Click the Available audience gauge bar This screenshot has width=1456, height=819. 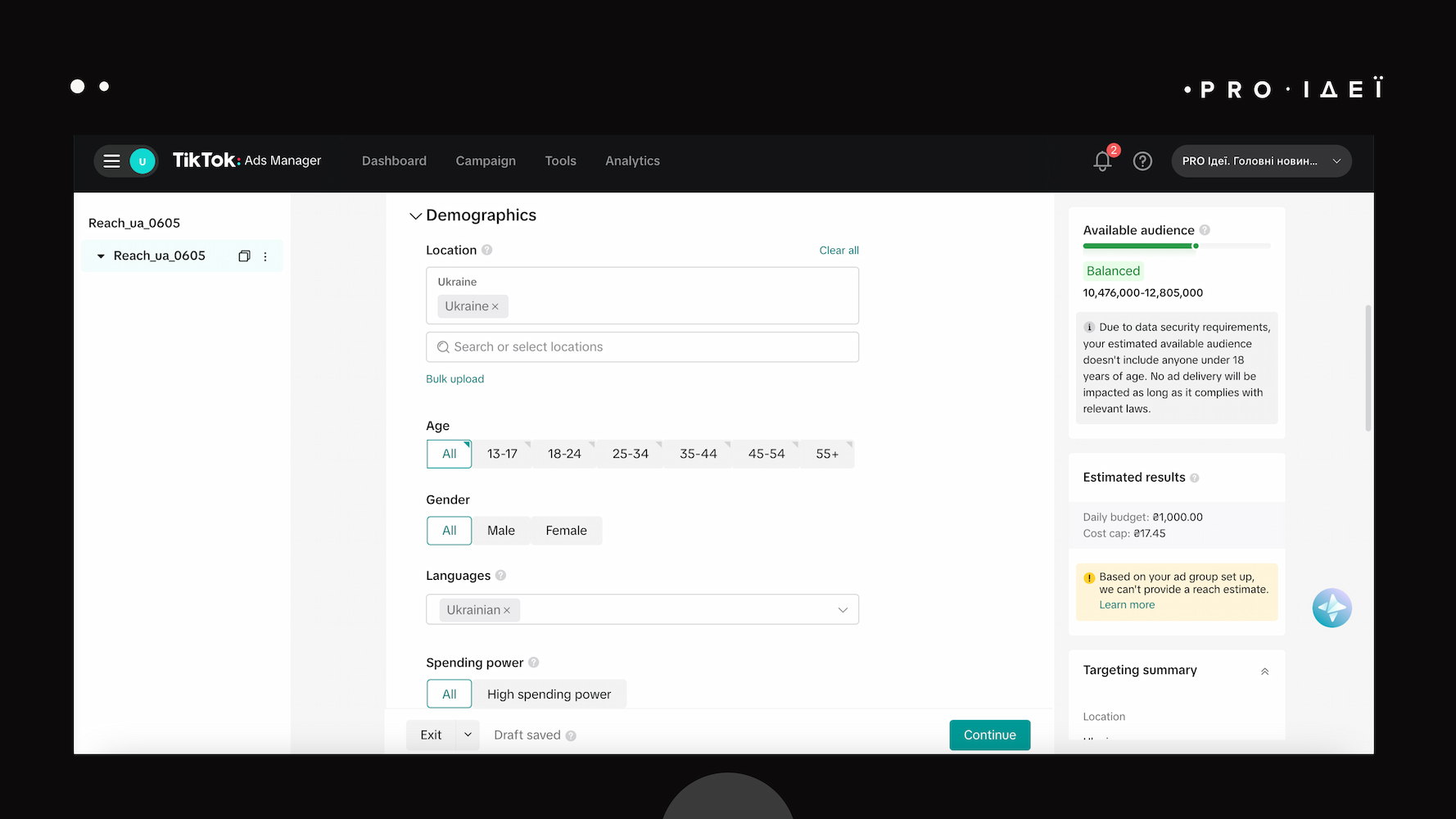pyautogui.click(x=1177, y=246)
